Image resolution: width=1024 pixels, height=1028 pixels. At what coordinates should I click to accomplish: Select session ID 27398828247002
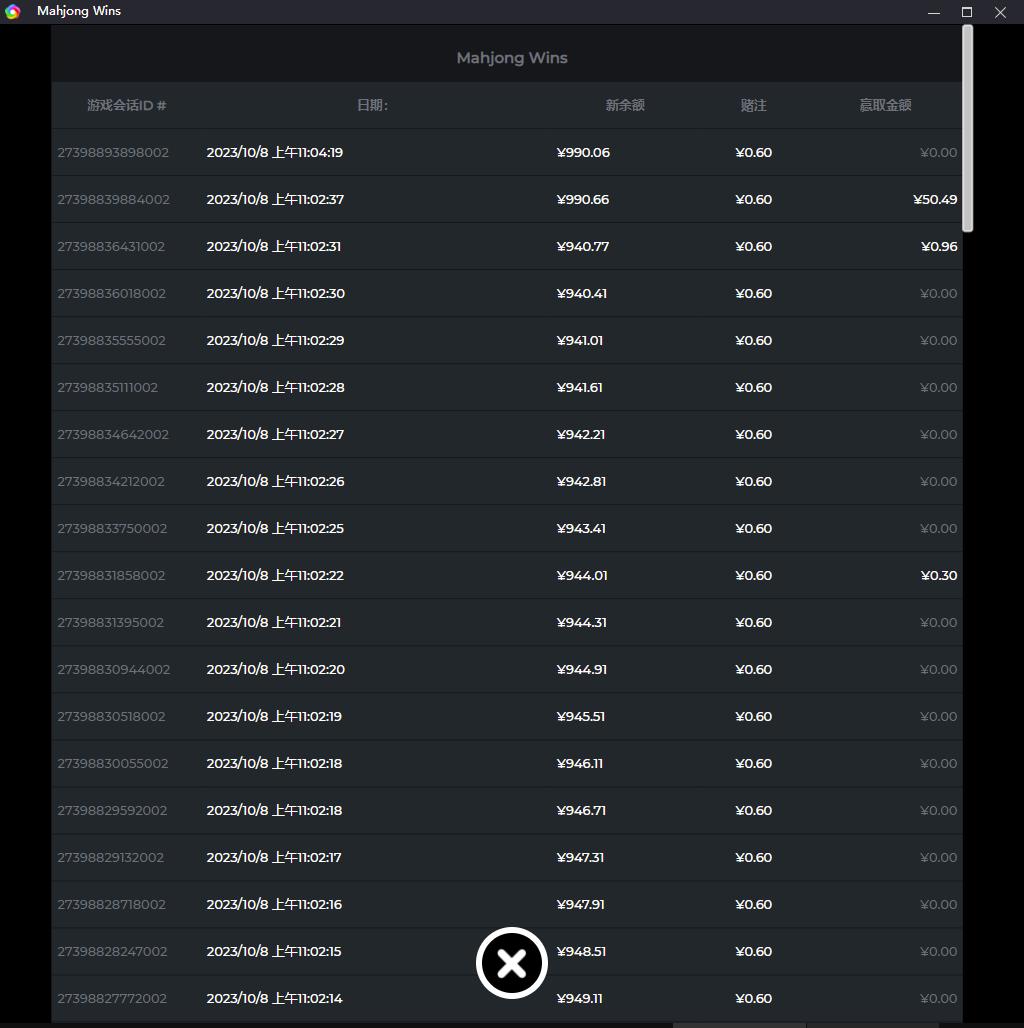point(112,951)
